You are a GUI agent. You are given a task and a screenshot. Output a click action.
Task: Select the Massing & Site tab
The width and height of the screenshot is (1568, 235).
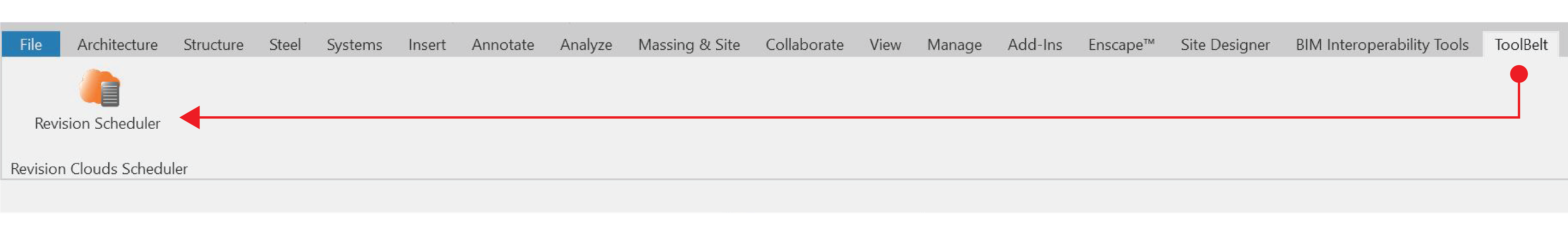tap(689, 44)
